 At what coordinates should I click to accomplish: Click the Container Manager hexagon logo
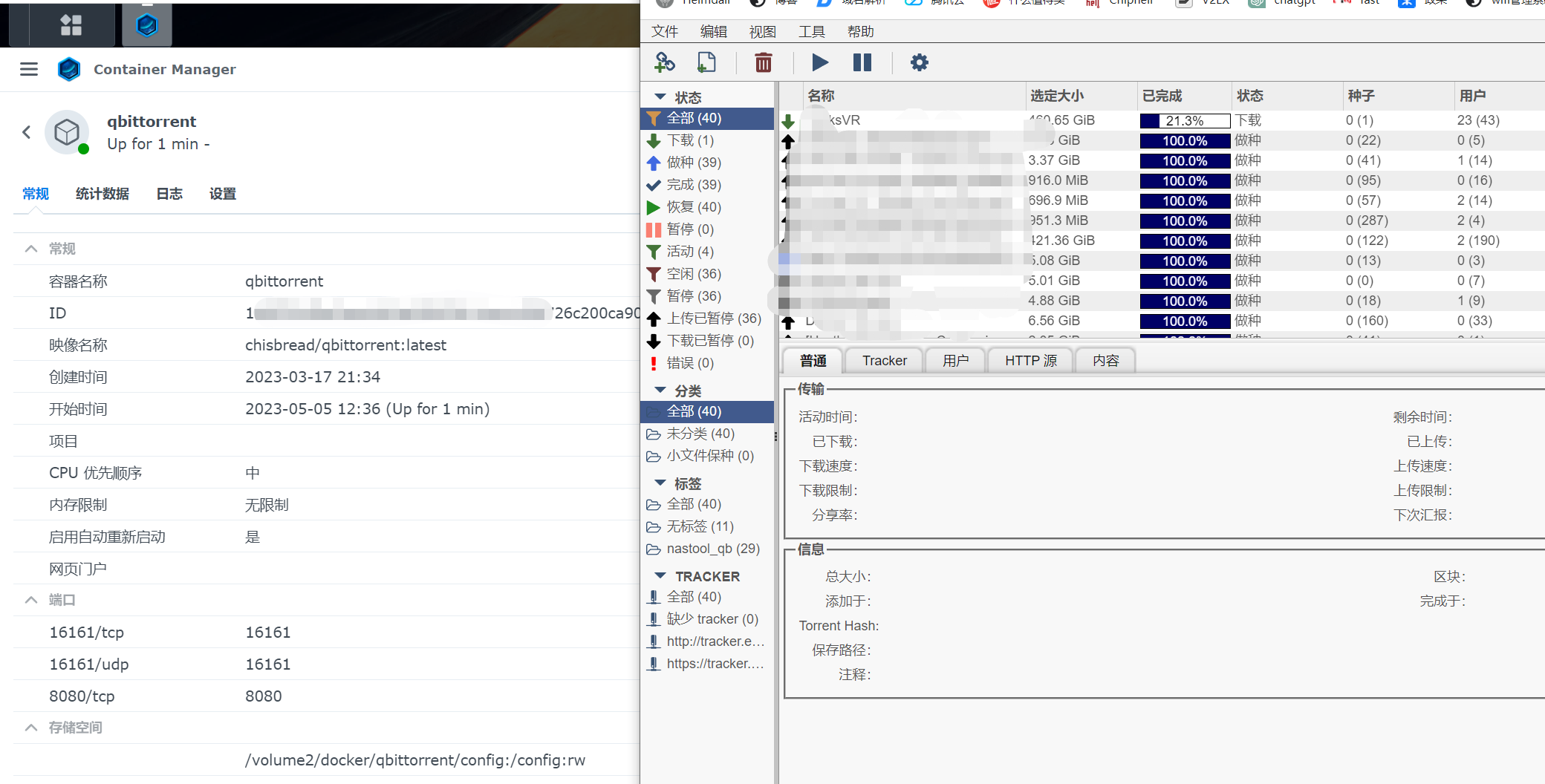click(x=69, y=69)
